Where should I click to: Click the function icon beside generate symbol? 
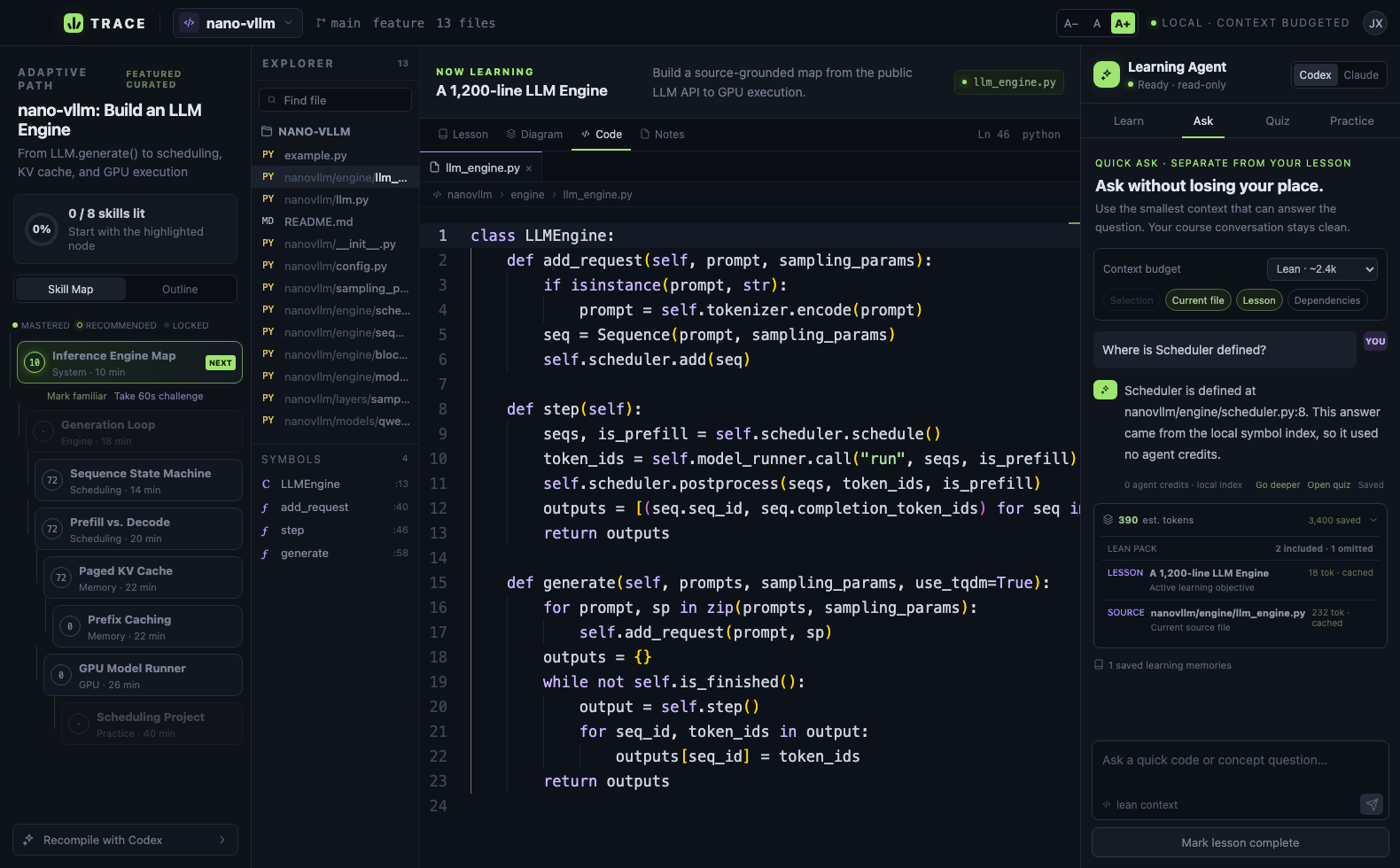265,554
